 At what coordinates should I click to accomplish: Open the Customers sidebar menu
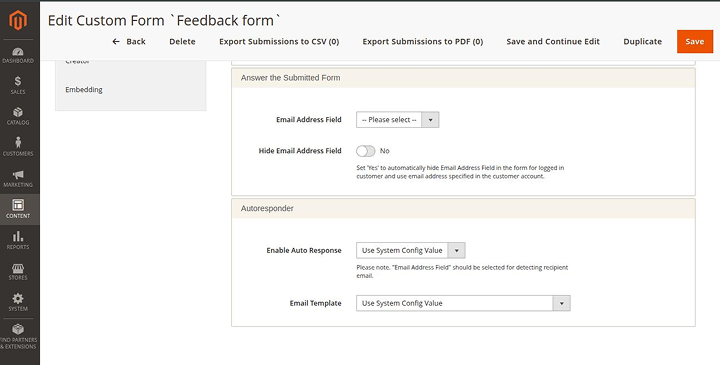coord(18,147)
